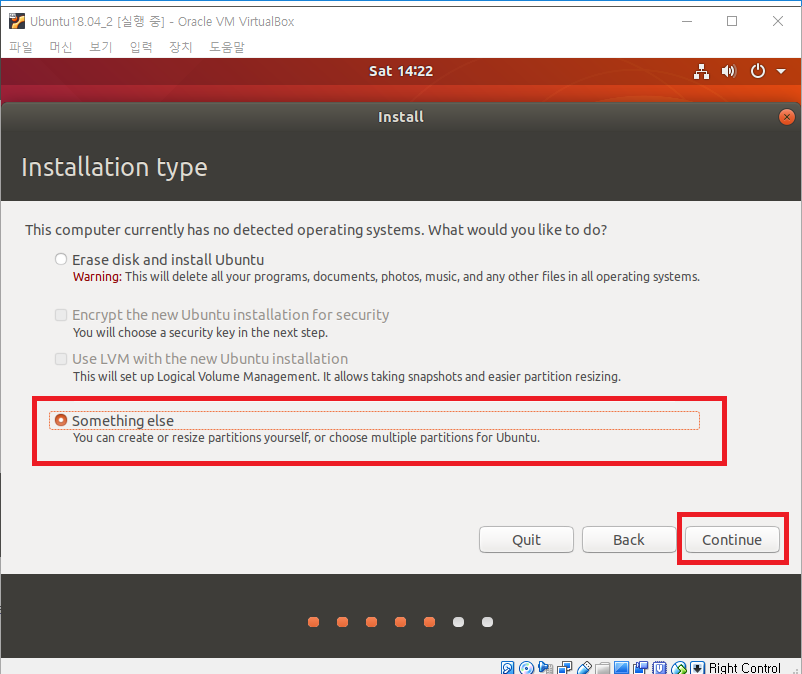
Task: Click the Ubuntu network connection icon
Action: click(701, 71)
